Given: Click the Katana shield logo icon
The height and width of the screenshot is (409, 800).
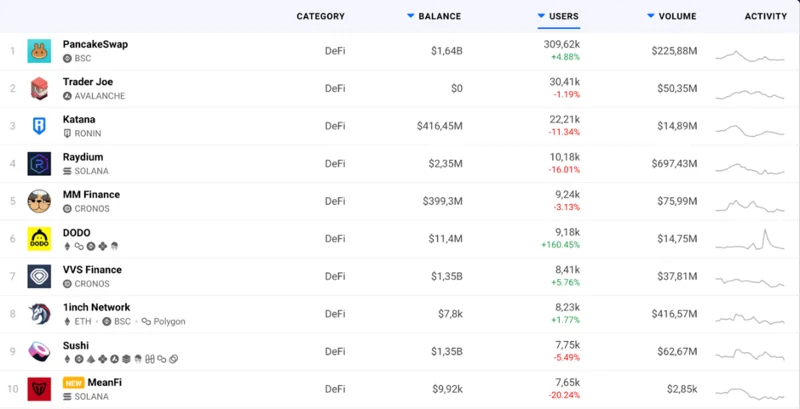Looking at the screenshot, I should coord(39,126).
